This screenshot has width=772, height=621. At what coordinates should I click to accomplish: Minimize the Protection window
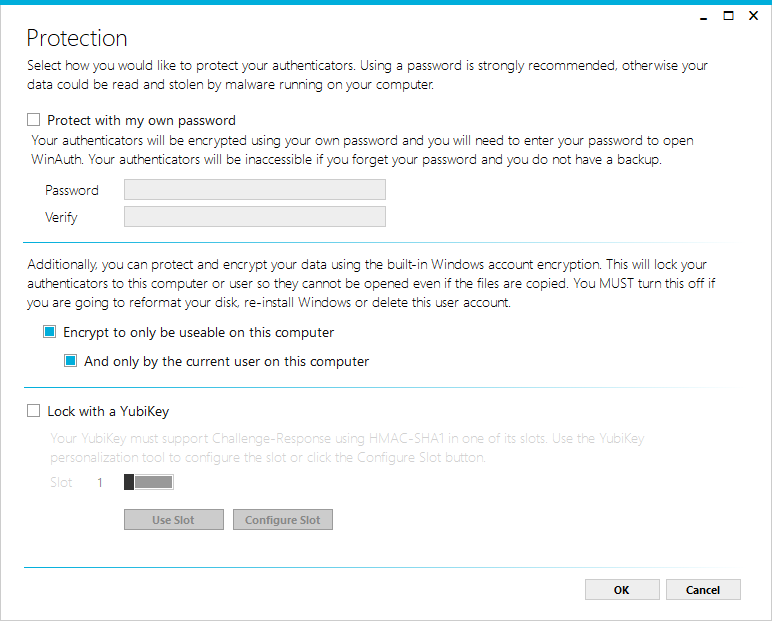tap(702, 15)
